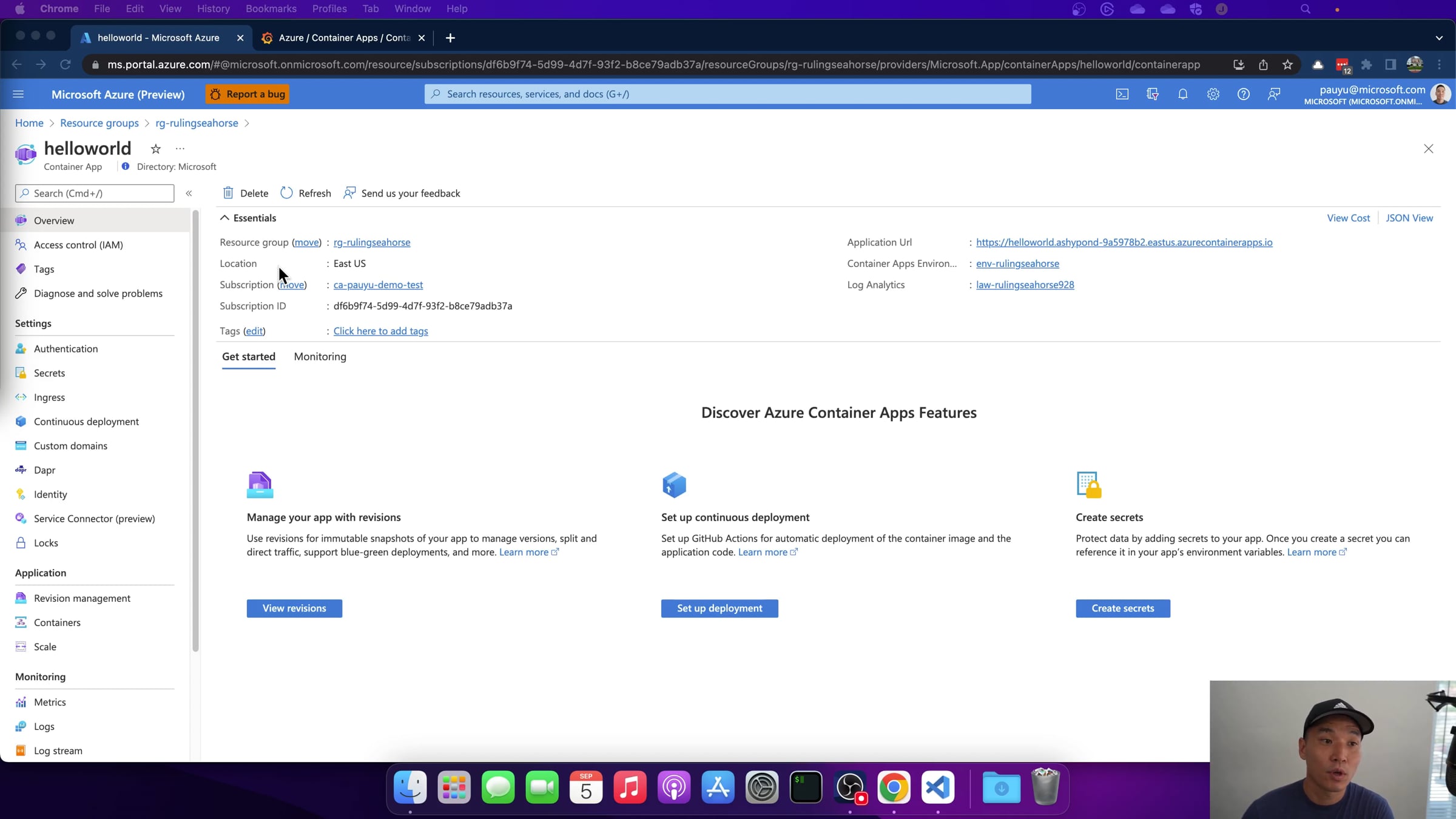Open the more options ellipsis beside helloworld
The height and width of the screenshot is (819, 1456).
click(180, 149)
